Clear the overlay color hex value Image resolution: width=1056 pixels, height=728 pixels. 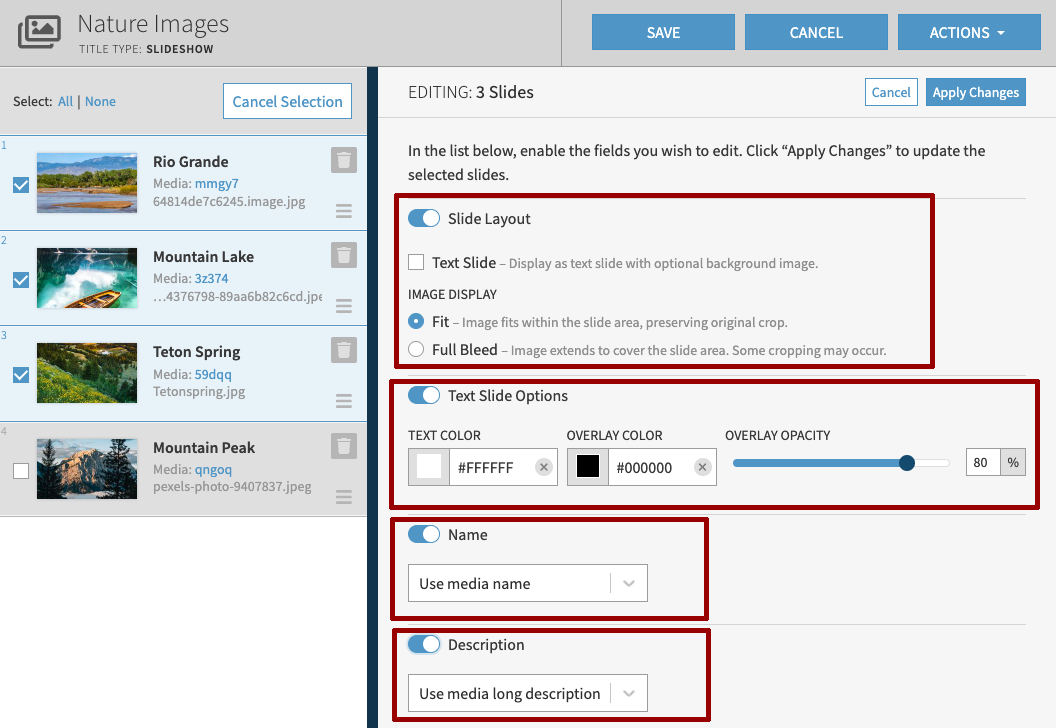tap(702, 466)
